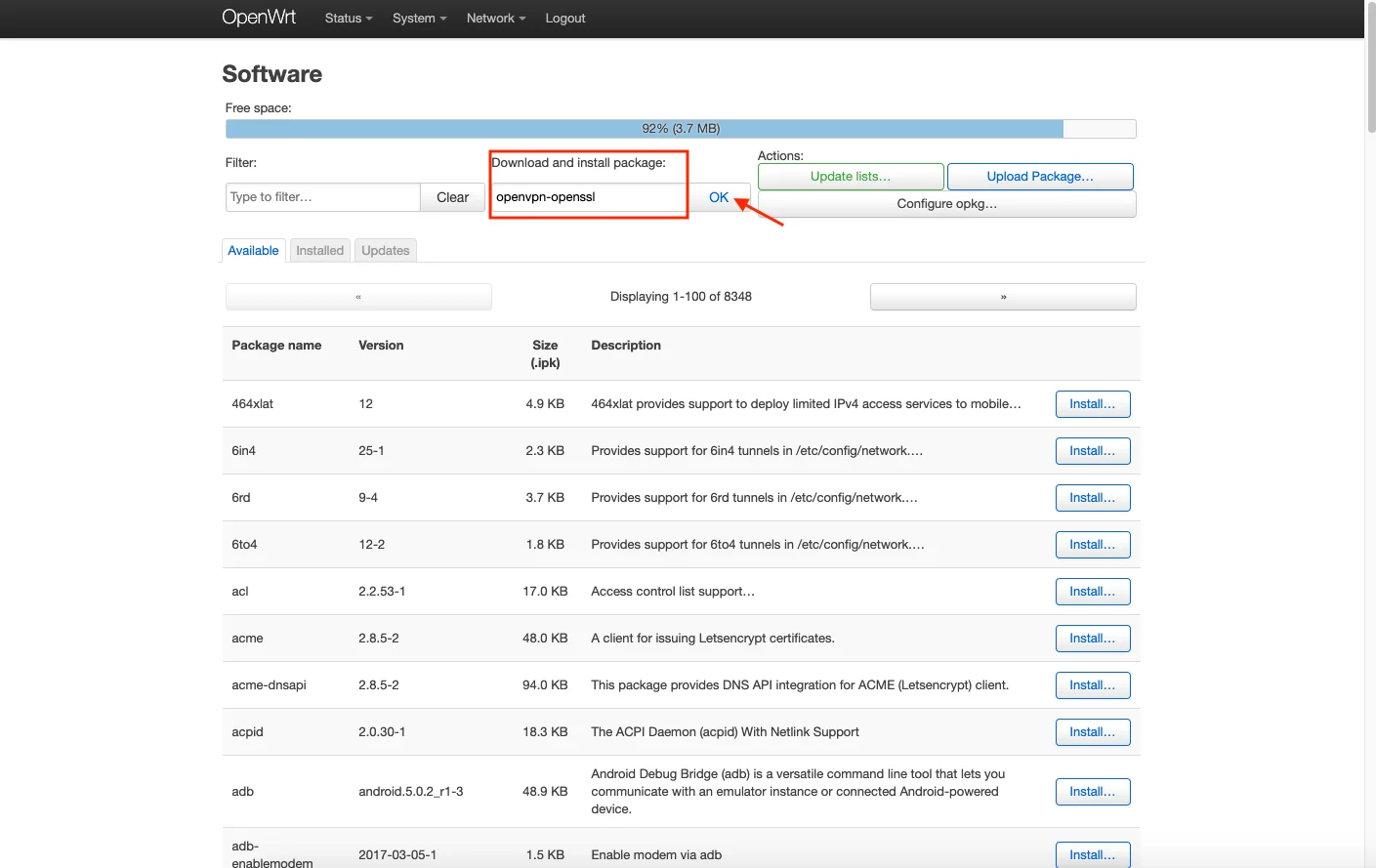Switch to the Updates tab
The width and height of the screenshot is (1376, 868).
(385, 251)
